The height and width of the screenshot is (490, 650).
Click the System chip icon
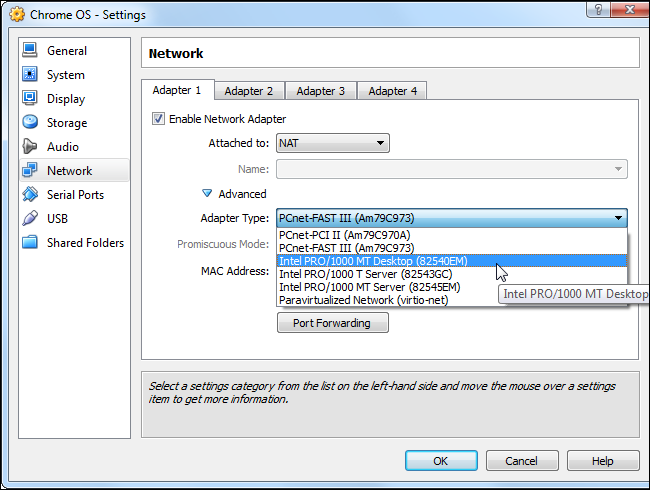click(x=30, y=75)
